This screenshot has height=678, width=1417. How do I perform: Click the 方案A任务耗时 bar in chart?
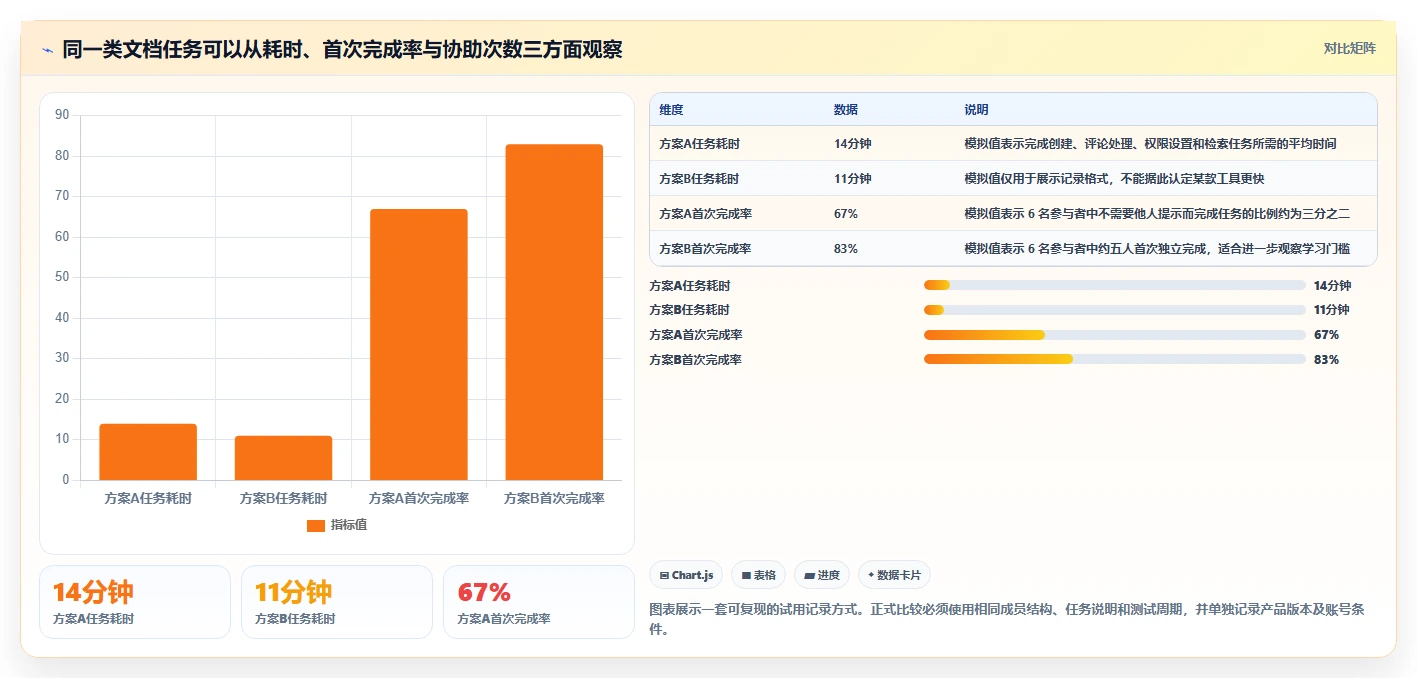(148, 452)
